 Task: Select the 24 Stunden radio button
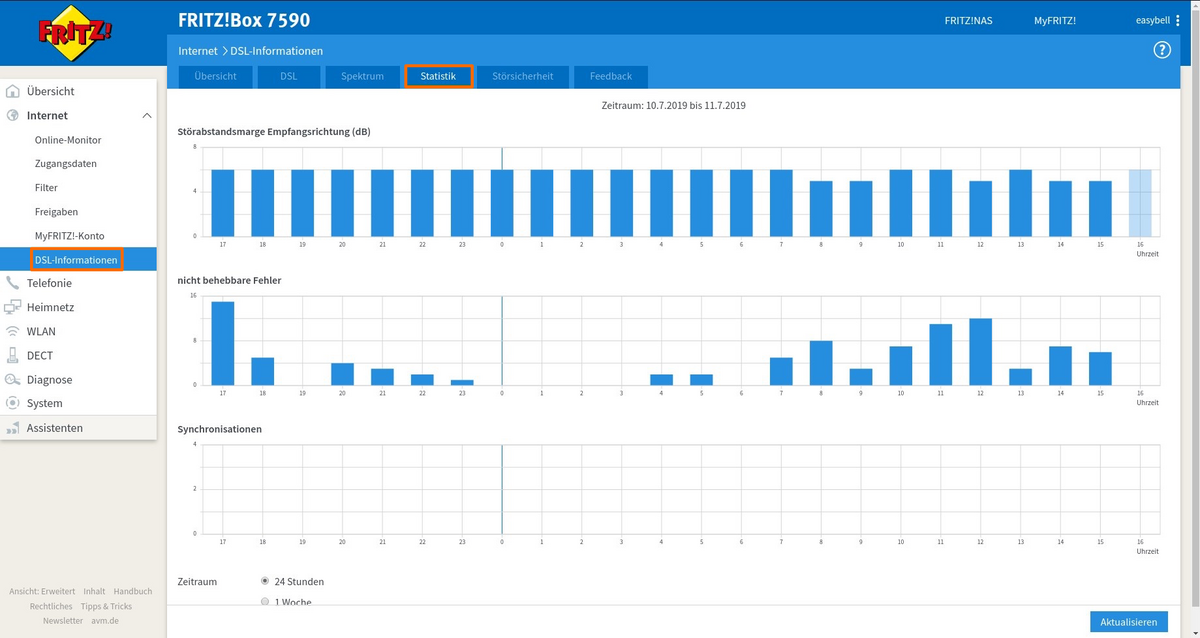pos(265,581)
